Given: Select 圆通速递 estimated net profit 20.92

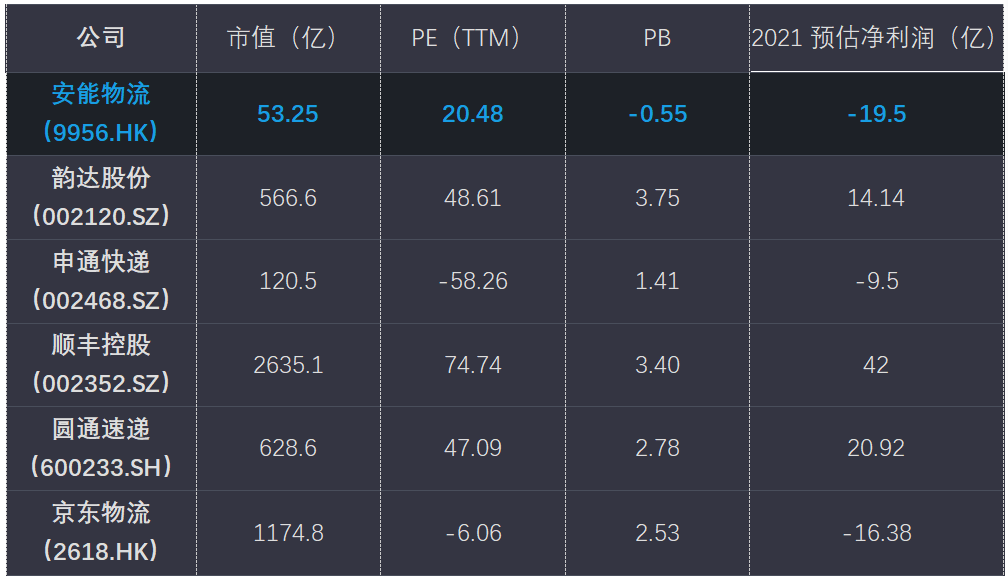Looking at the screenshot, I should point(876,448).
